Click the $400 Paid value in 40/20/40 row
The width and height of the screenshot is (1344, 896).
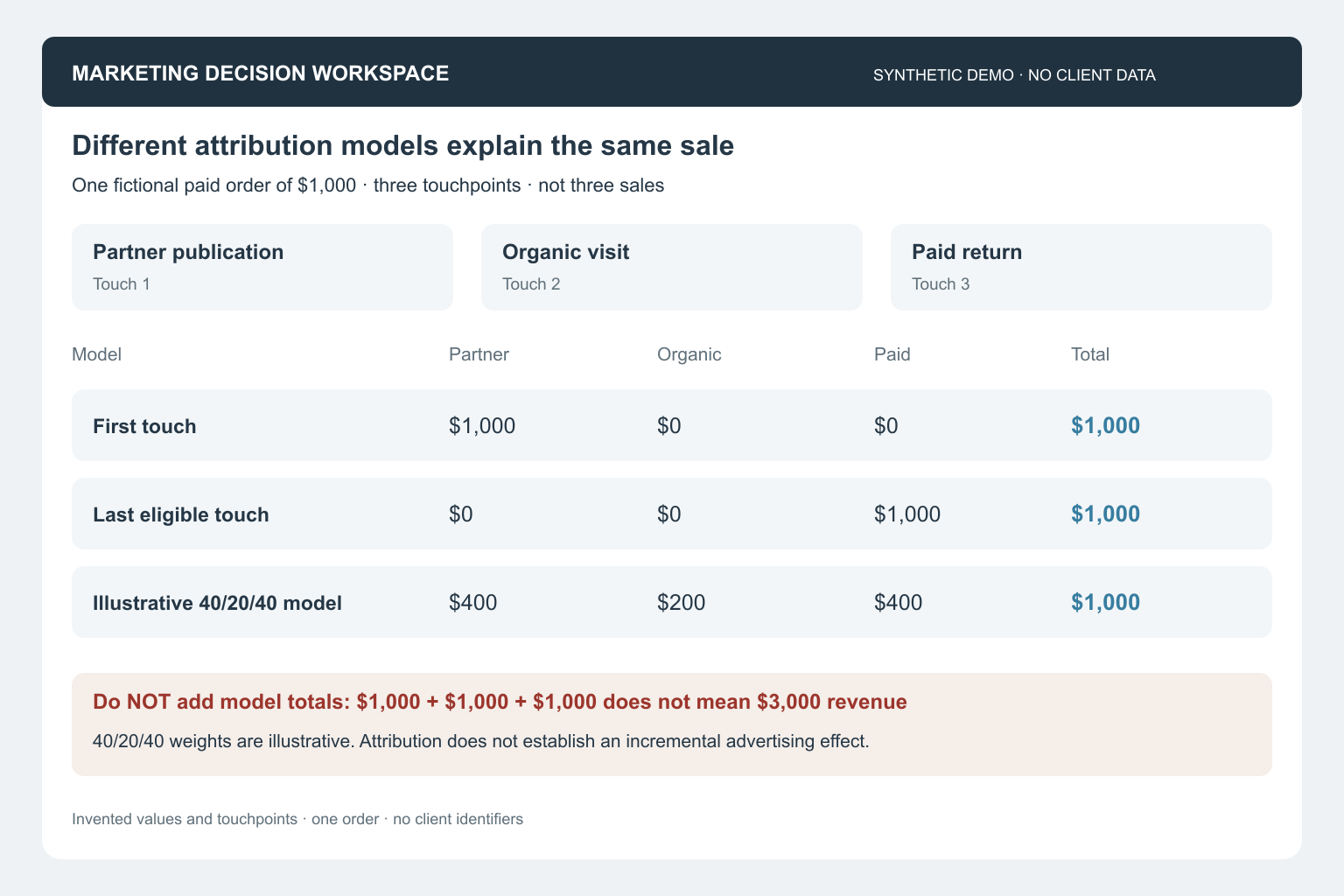[899, 603]
